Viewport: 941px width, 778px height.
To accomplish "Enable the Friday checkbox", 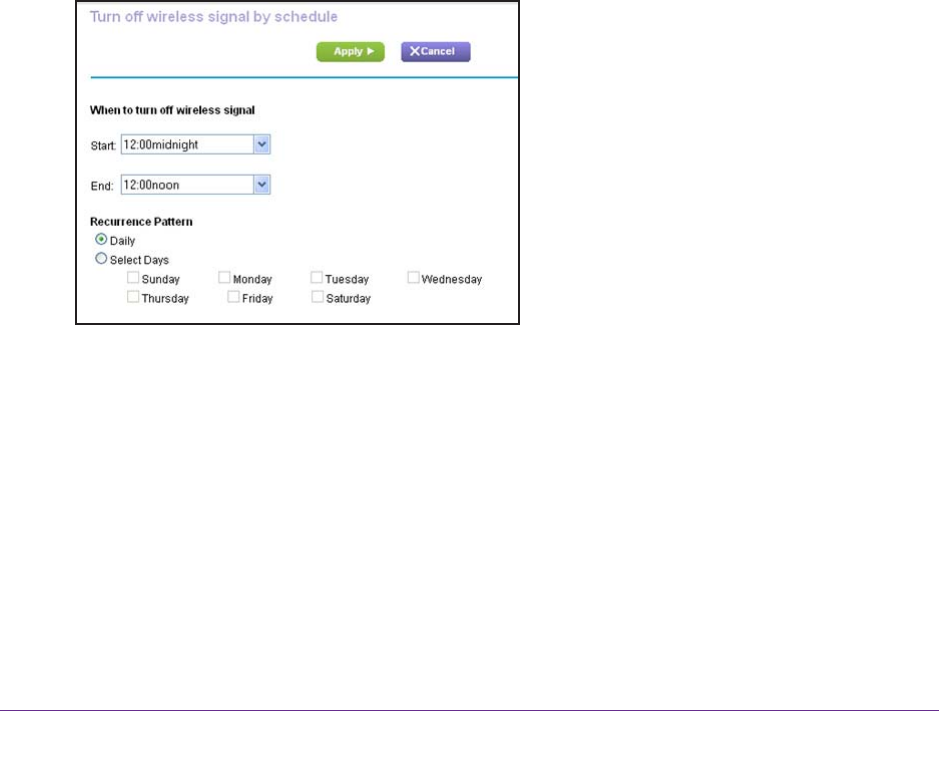I will [x=233, y=297].
